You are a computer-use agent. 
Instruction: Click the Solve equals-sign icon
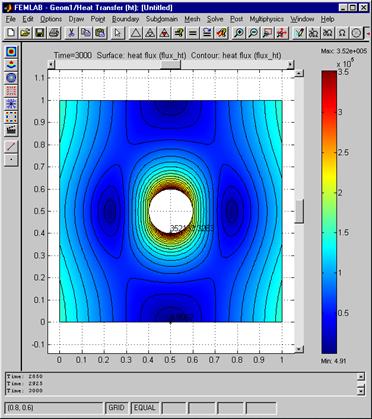[192, 33]
